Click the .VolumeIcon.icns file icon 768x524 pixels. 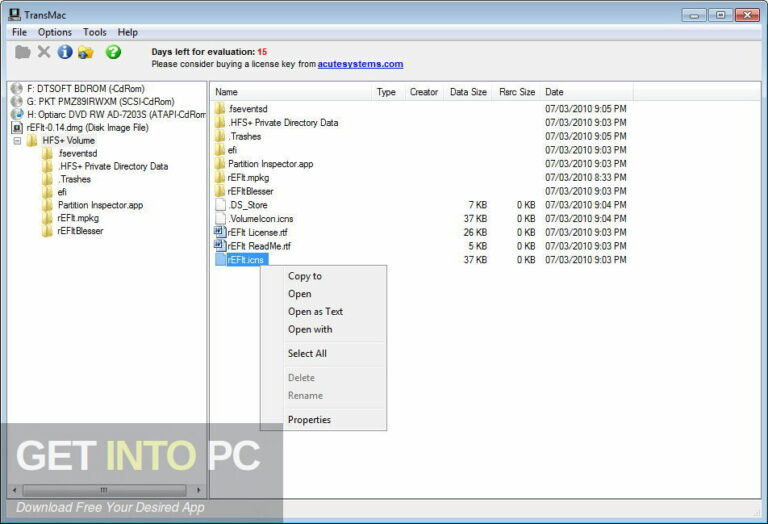click(x=220, y=218)
